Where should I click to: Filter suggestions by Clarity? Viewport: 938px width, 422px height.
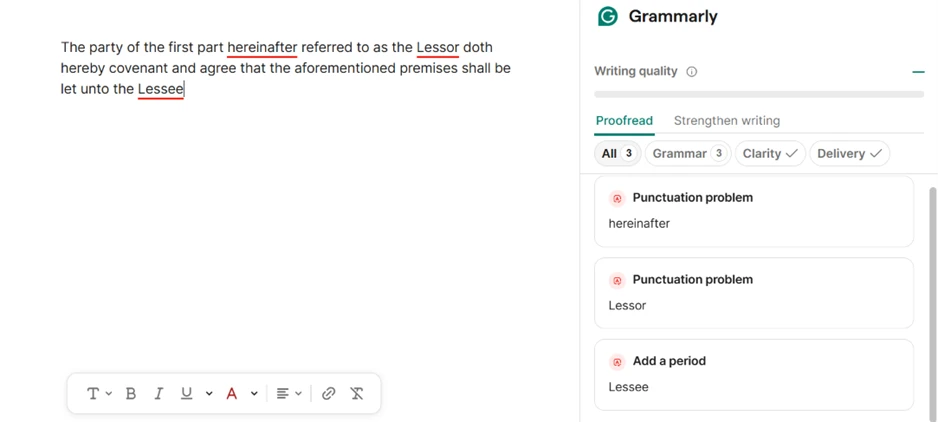coord(770,154)
